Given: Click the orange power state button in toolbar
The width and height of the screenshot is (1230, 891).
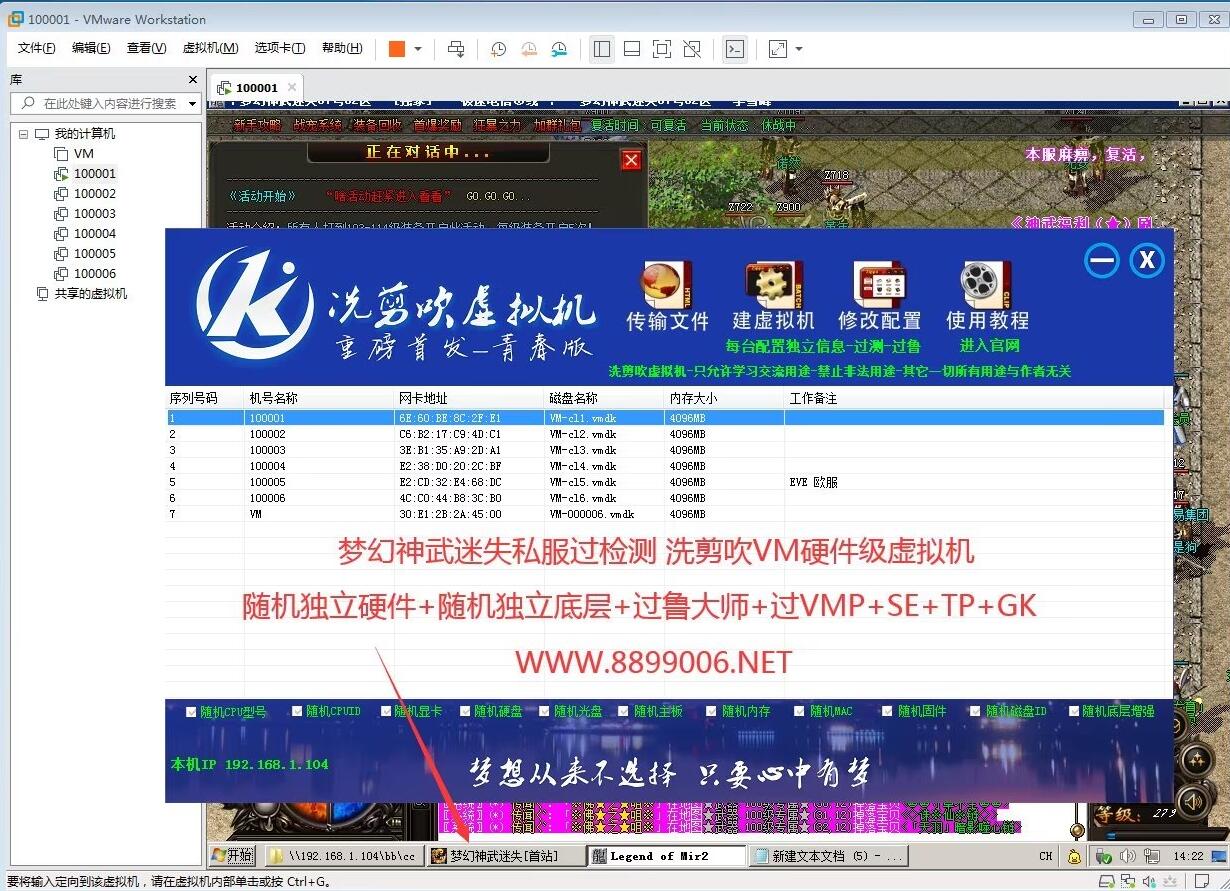Looking at the screenshot, I should coord(397,48).
